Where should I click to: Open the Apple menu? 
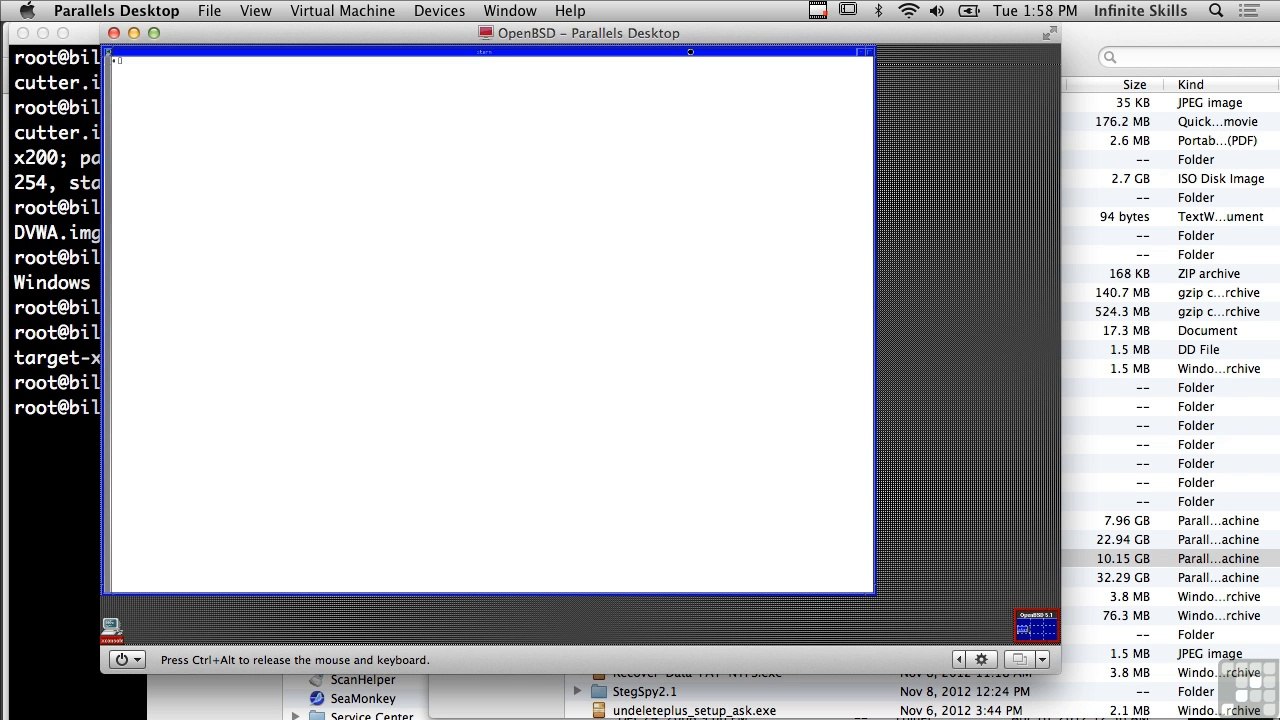click(27, 11)
